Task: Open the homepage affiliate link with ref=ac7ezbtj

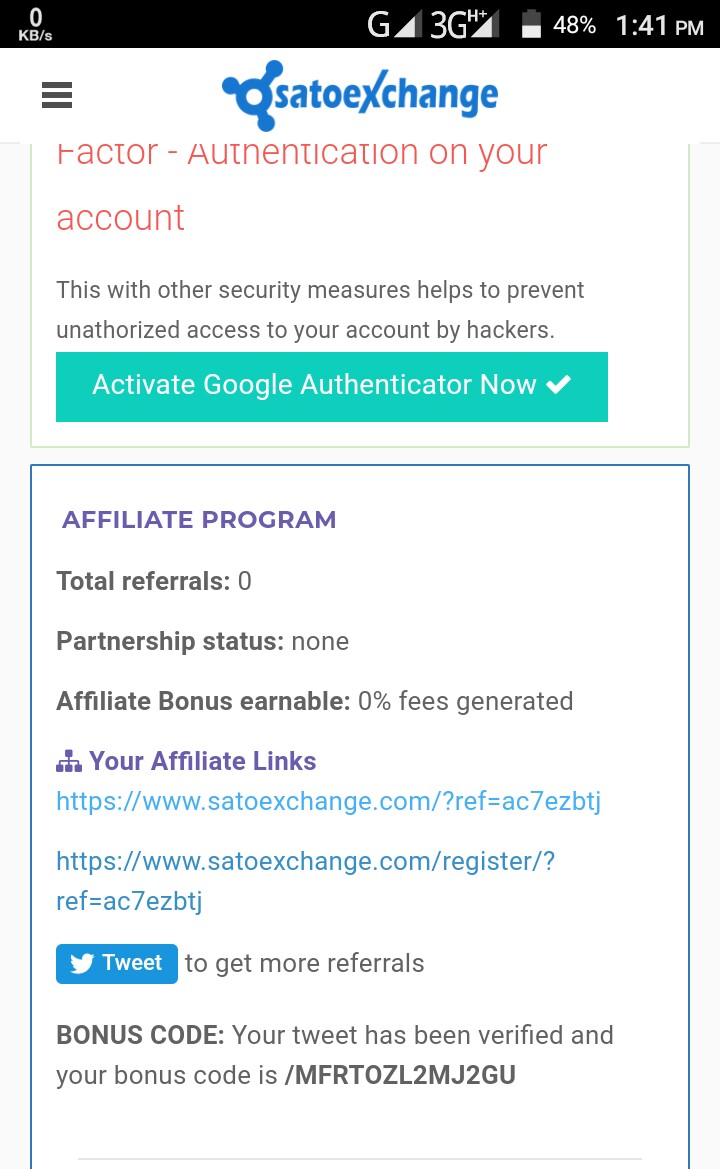Action: [328, 801]
